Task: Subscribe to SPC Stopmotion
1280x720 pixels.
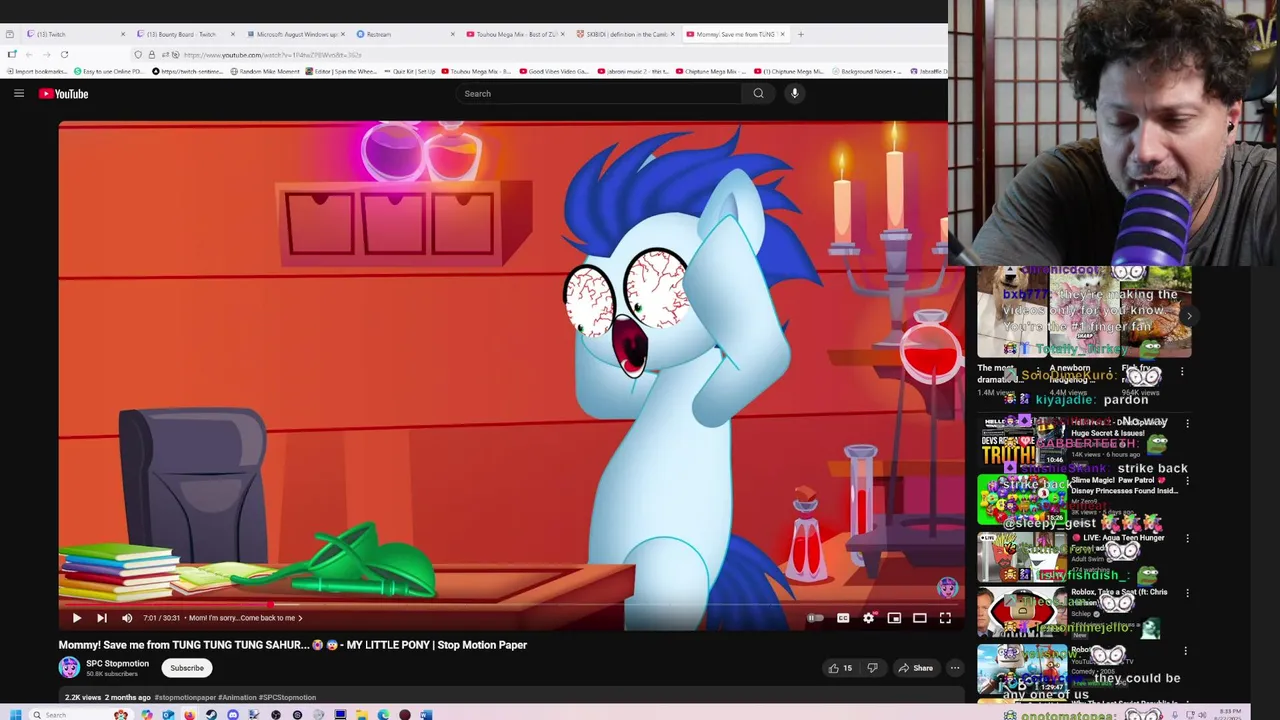Action: coord(187,668)
